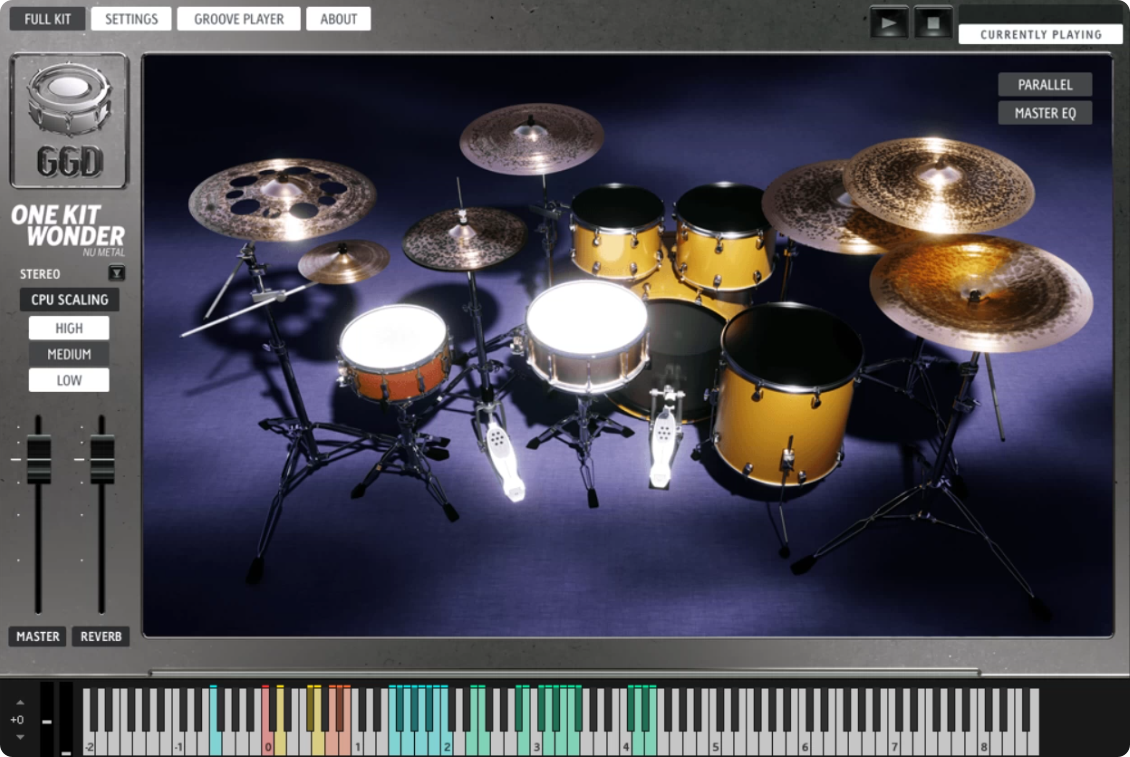This screenshot has height=757, width=1130.
Task: Shift keyboard octave down with arrow
Action: coord(20,737)
